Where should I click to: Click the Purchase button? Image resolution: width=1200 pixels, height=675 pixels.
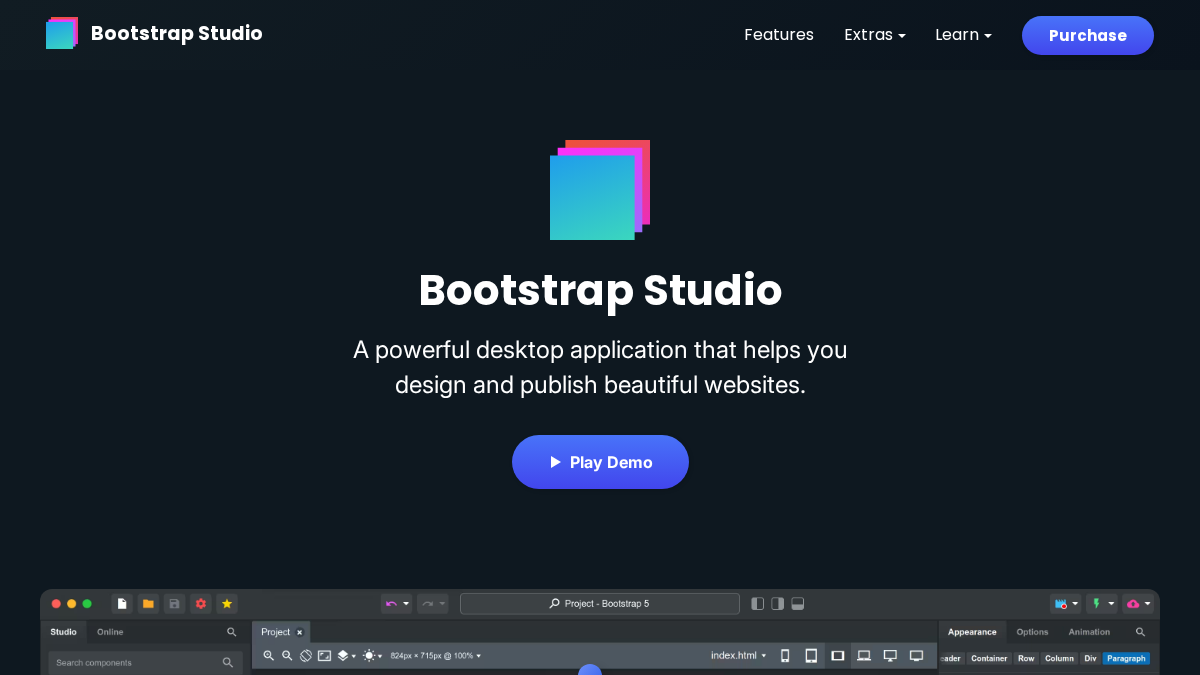click(x=1088, y=35)
